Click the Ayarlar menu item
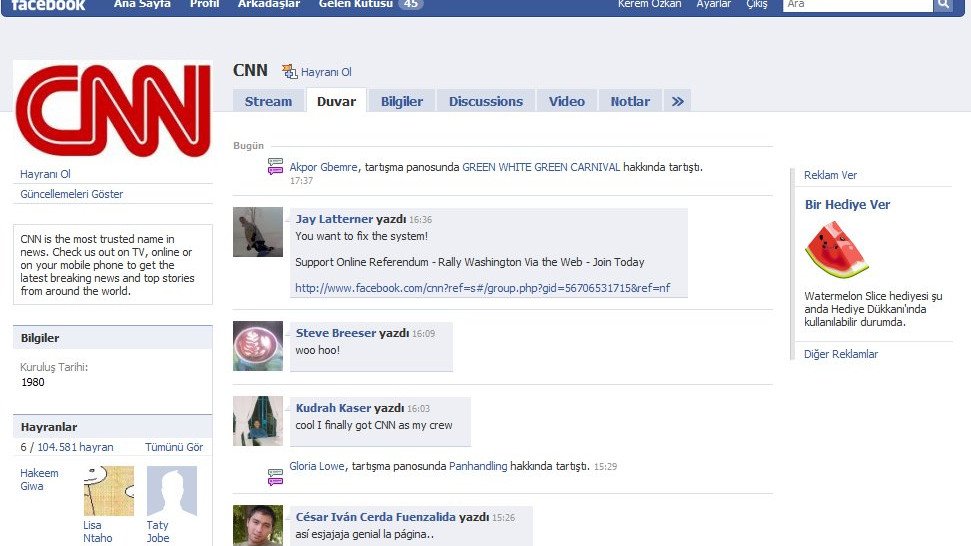This screenshot has height=546, width=971. pos(713,5)
